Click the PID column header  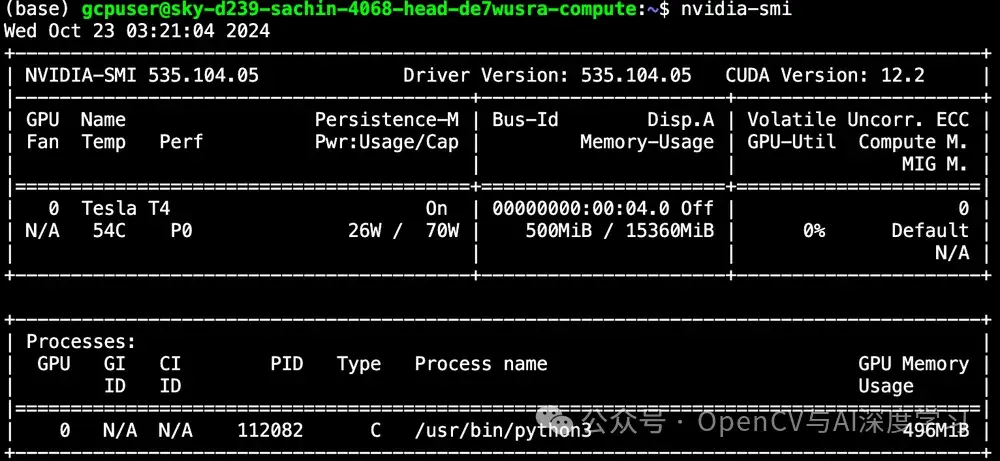tap(287, 364)
